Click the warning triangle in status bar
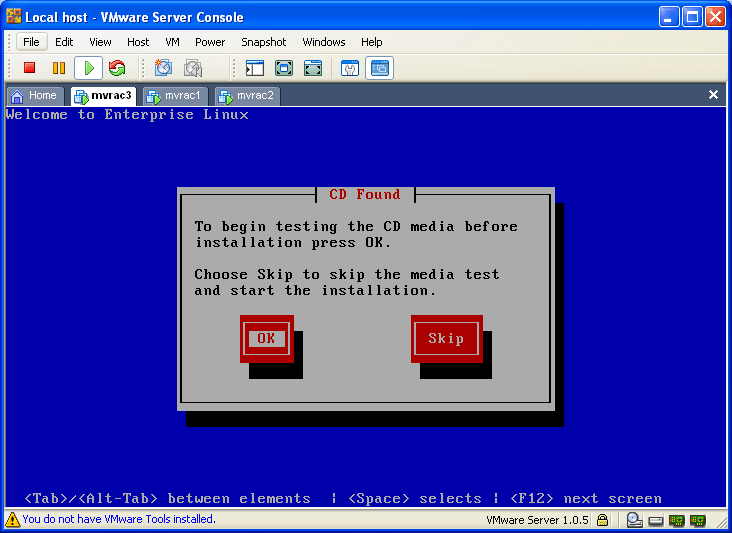The width and height of the screenshot is (732, 533). (x=13, y=519)
